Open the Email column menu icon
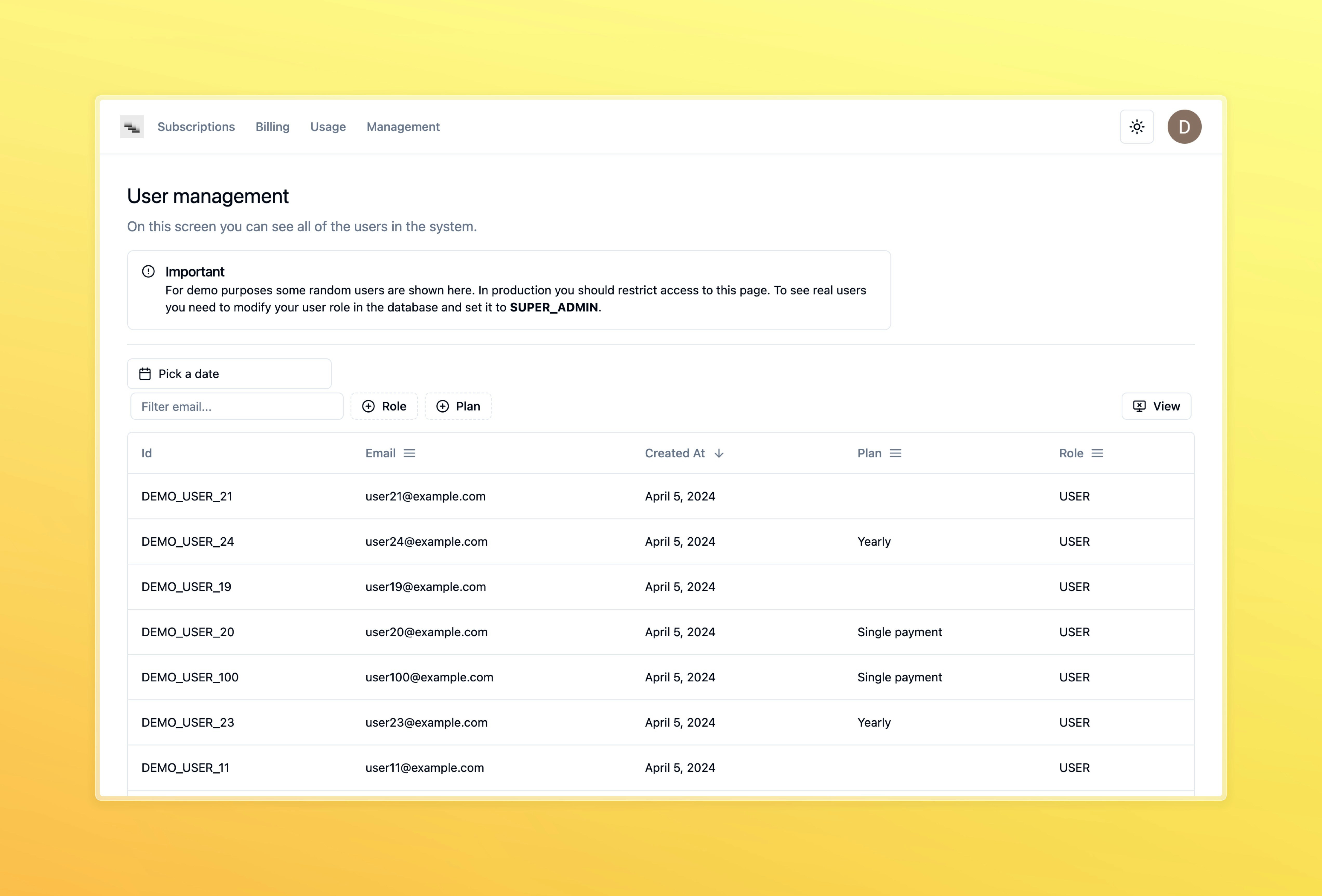The height and width of the screenshot is (896, 1322). (409, 453)
